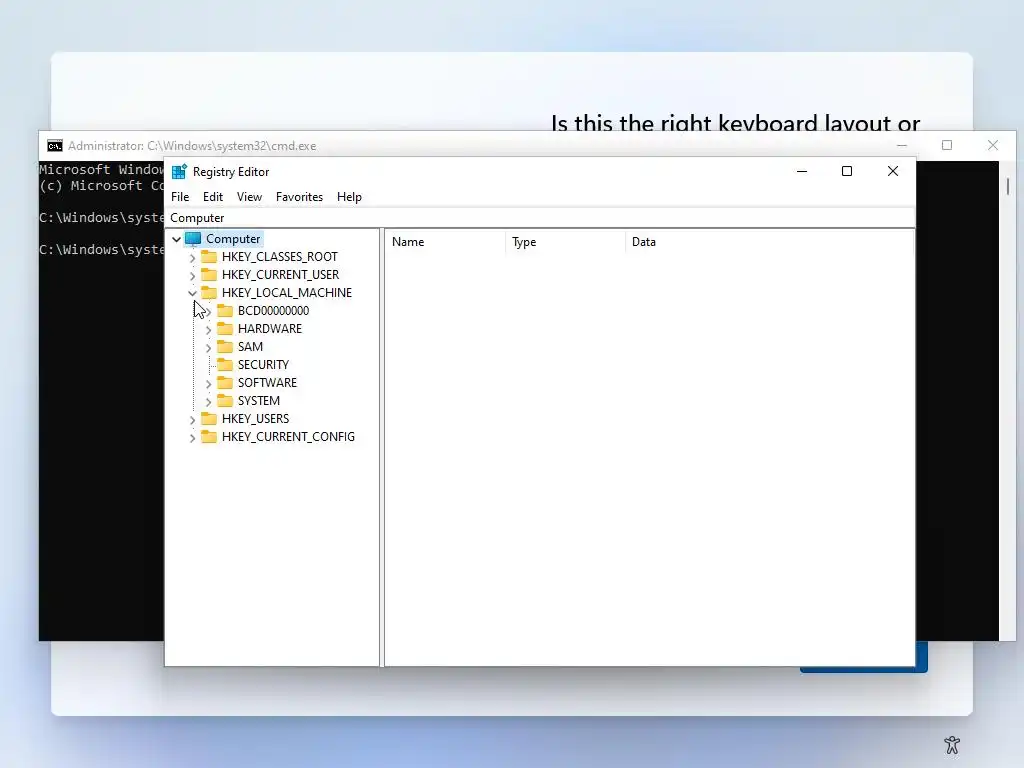Close the Command Prompt window
1024x768 pixels.
(x=993, y=145)
